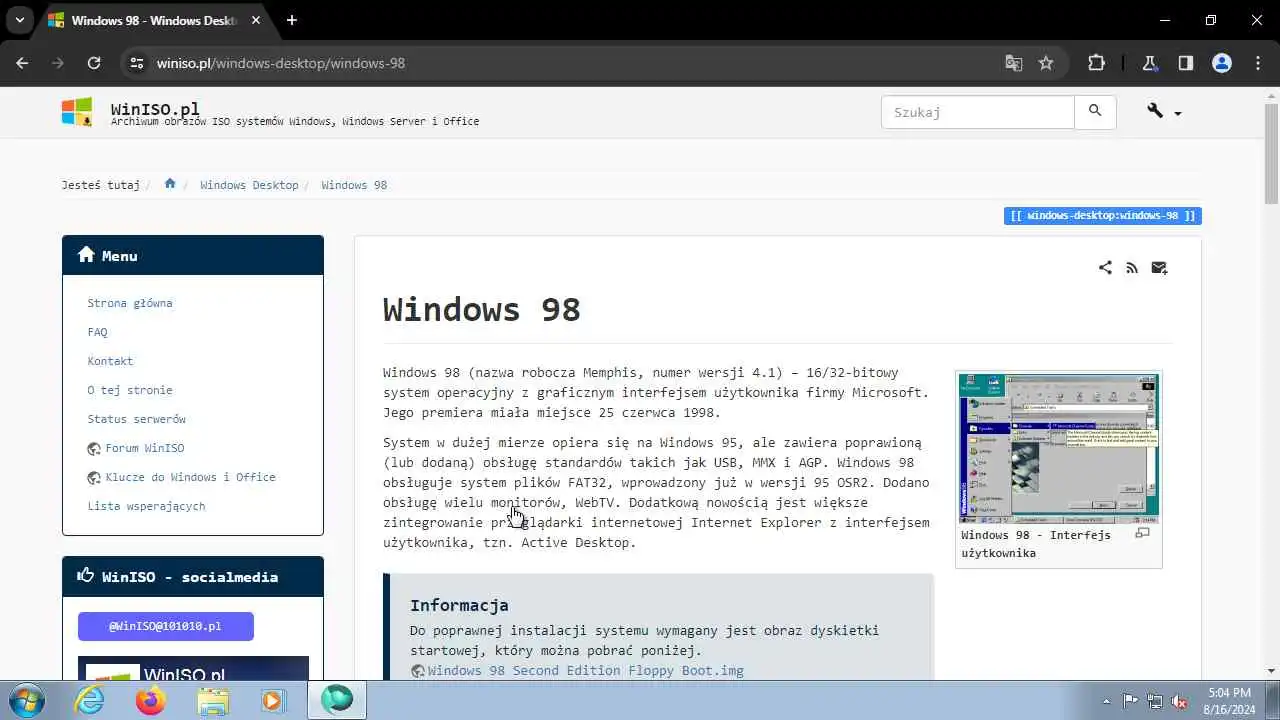
Task: Toggle the side panel icon
Action: tap(1186, 63)
